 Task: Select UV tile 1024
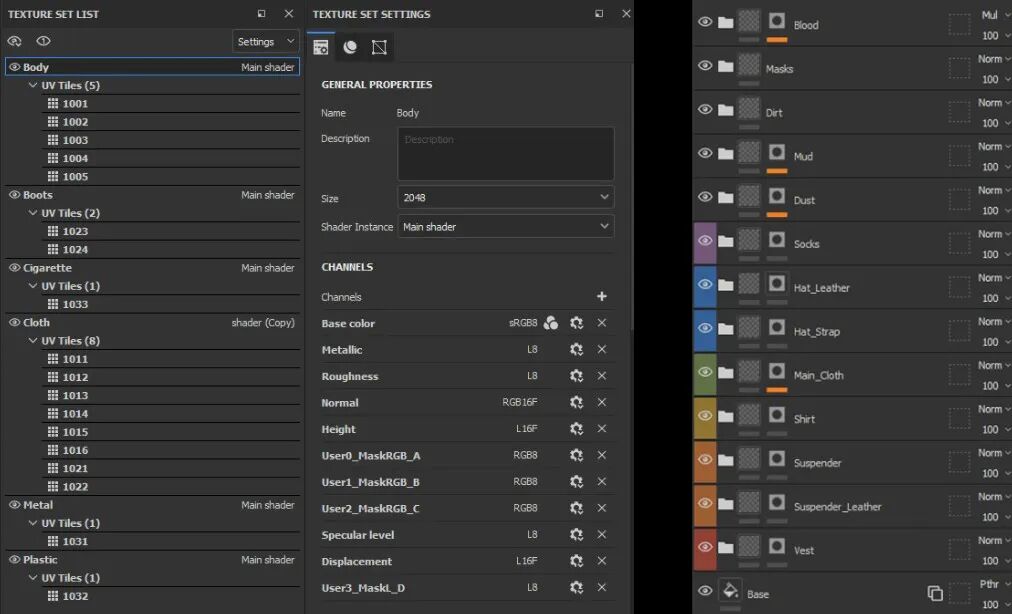click(x=172, y=249)
